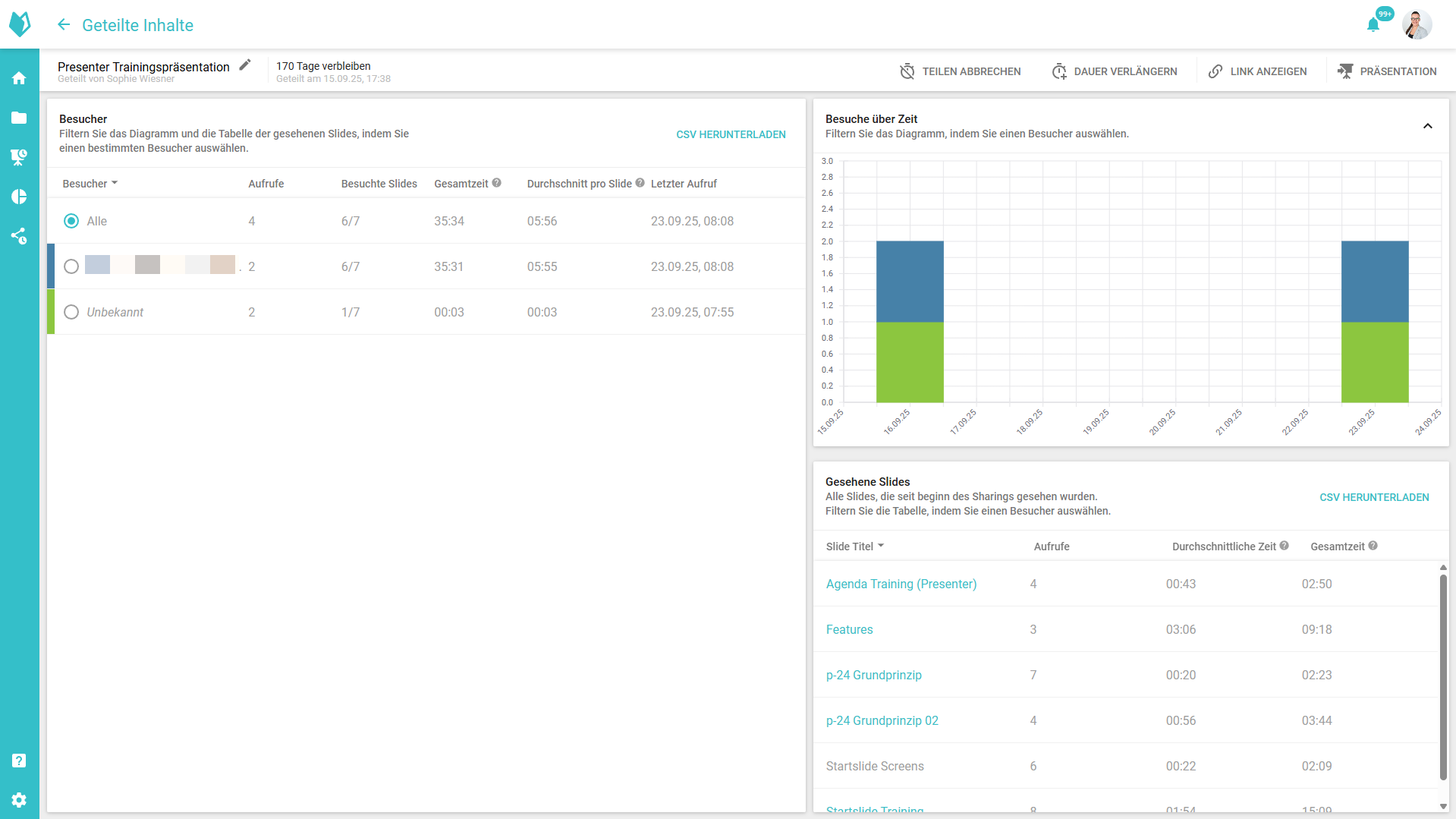Open the home icon in sidebar
The width and height of the screenshot is (1456, 819).
click(x=19, y=78)
